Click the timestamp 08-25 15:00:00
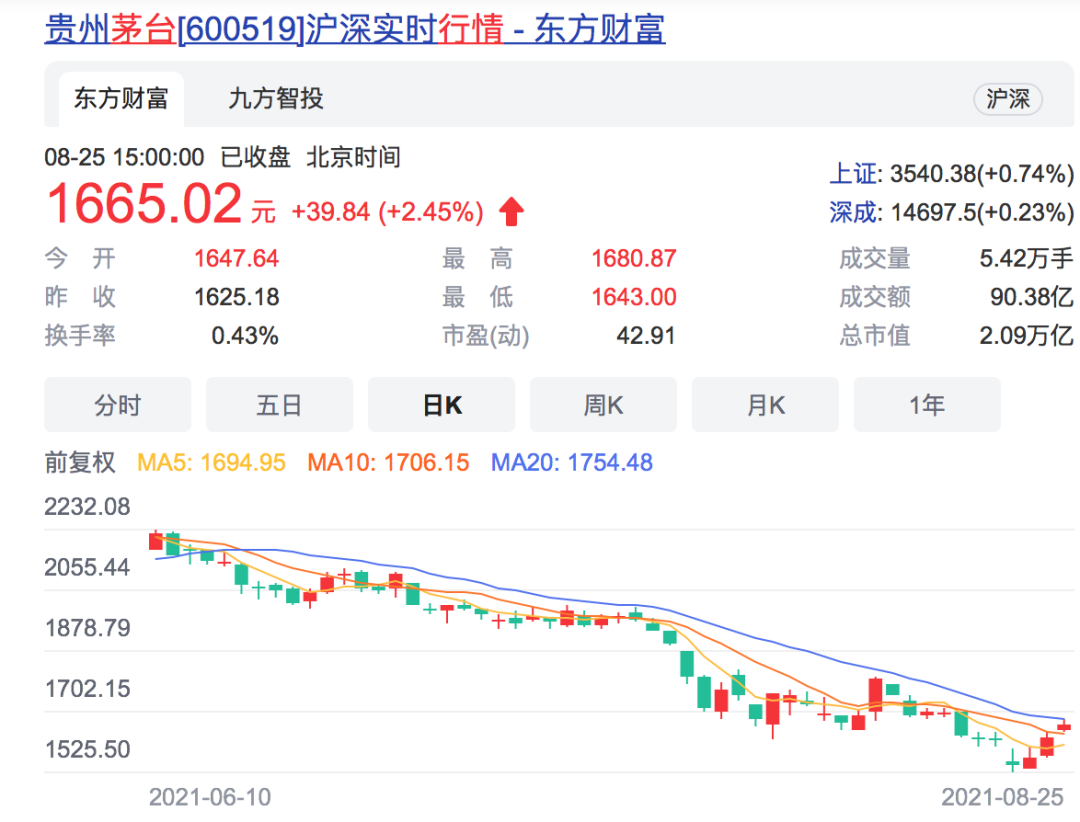The height and width of the screenshot is (822, 1080). coord(124,157)
